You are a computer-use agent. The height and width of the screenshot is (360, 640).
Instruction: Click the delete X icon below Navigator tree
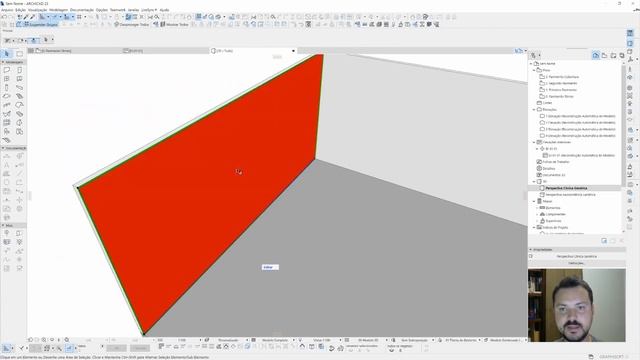click(x=621, y=241)
